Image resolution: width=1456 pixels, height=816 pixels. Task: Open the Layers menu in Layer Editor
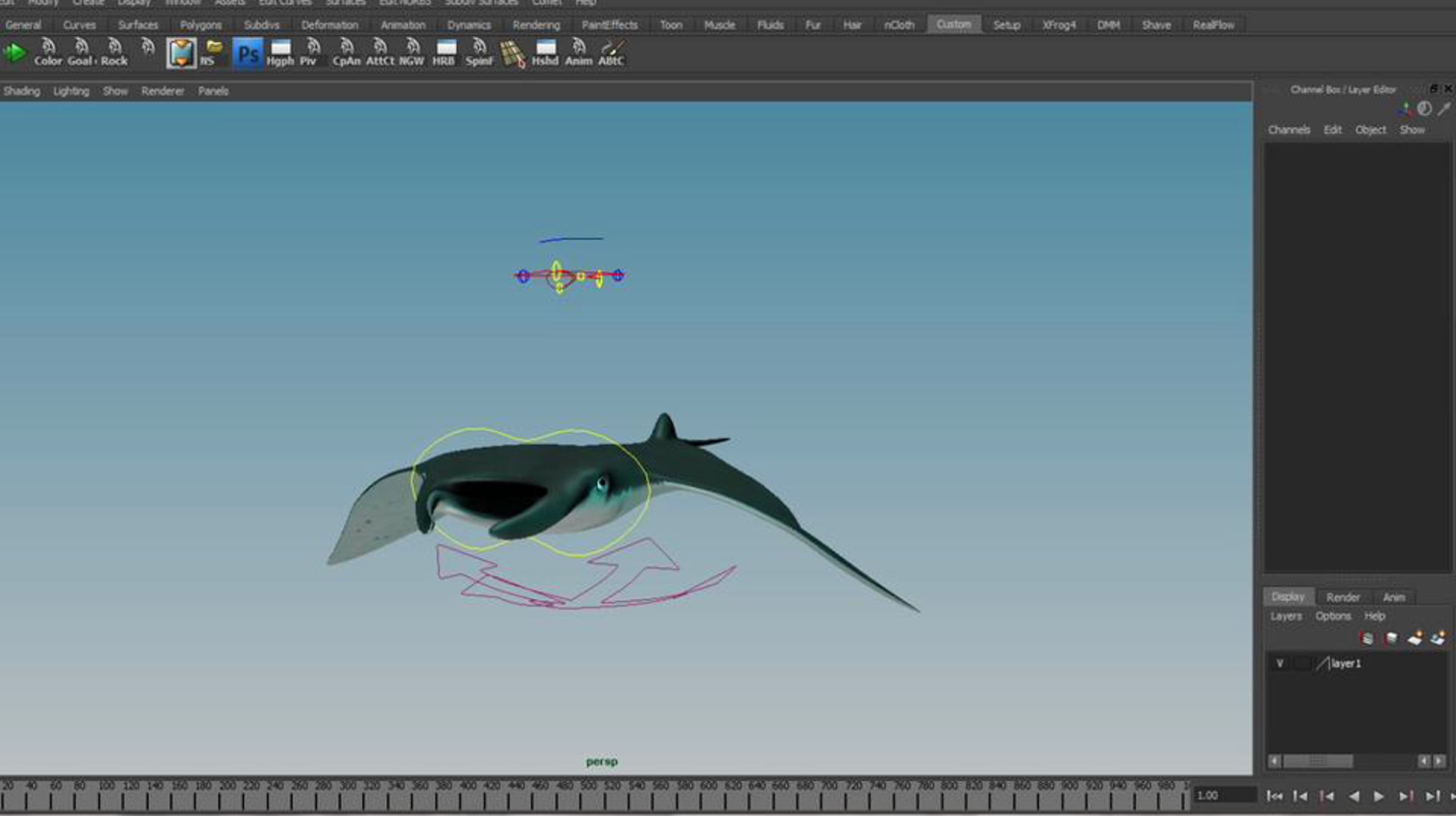pos(1286,616)
